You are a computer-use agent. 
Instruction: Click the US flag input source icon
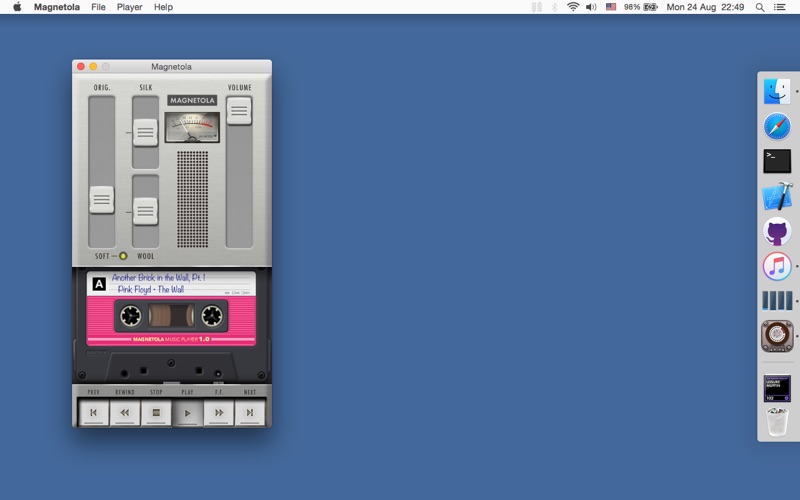pyautogui.click(x=611, y=7)
